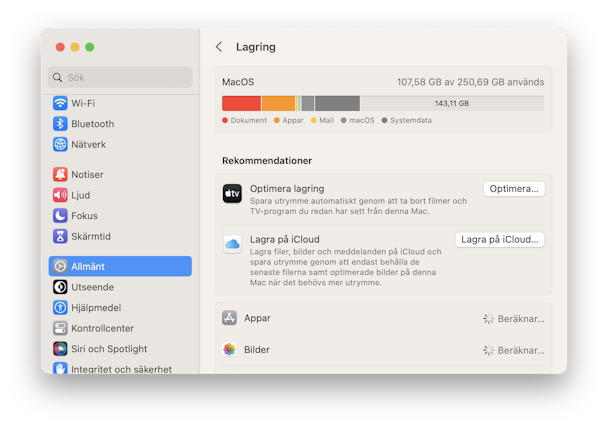Click the macOS legend label
Viewport: 608px width, 428px height.
point(362,120)
